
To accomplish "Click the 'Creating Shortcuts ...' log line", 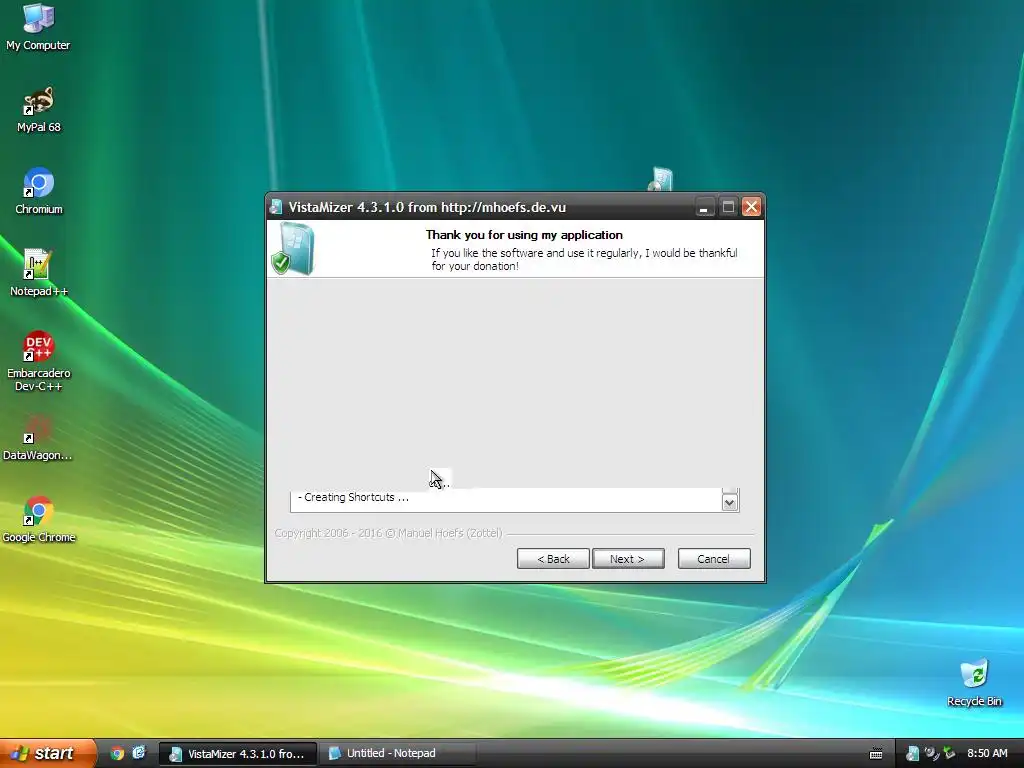I will pyautogui.click(x=353, y=497).
